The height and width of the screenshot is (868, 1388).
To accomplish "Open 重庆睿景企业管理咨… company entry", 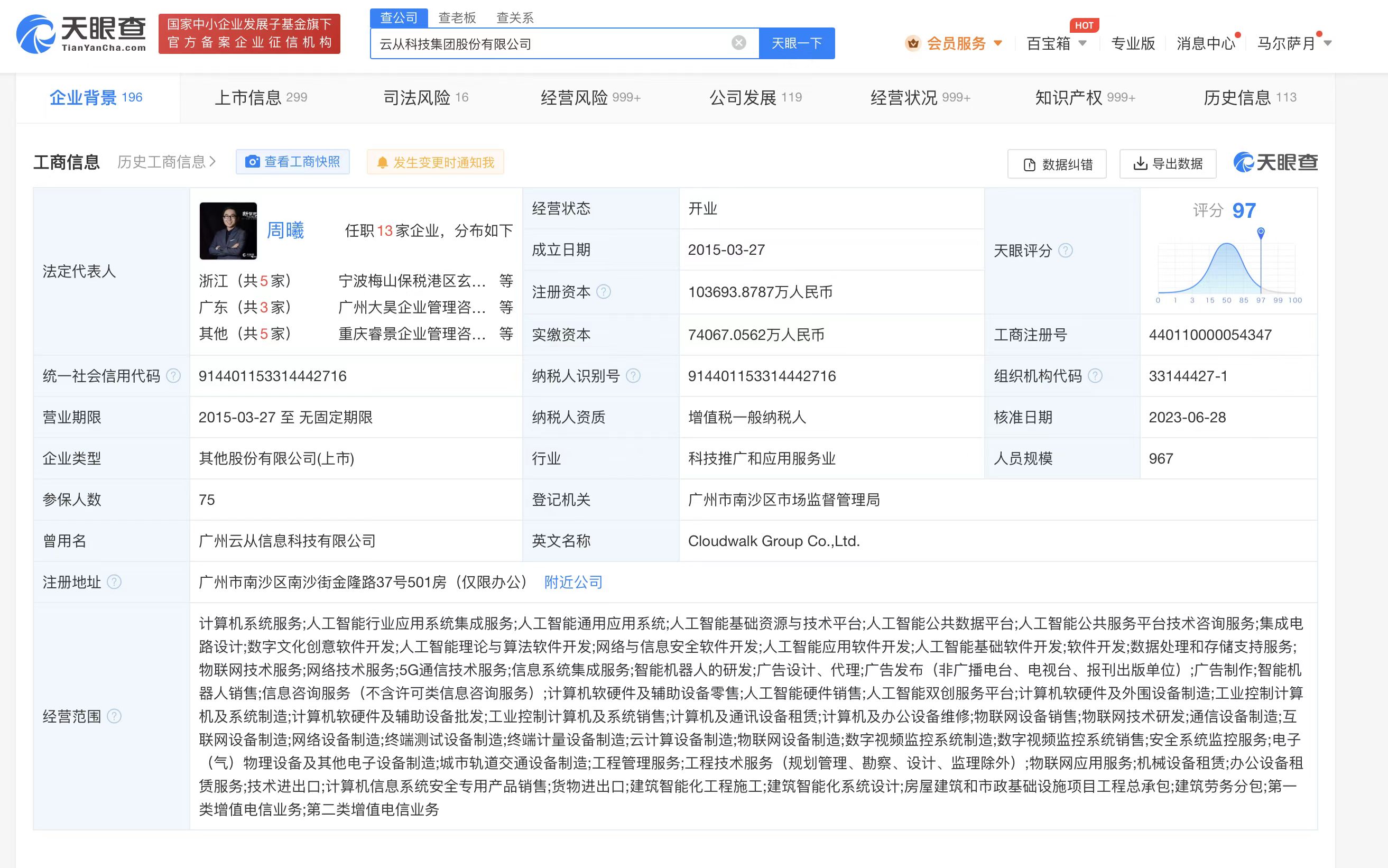I will coord(412,334).
